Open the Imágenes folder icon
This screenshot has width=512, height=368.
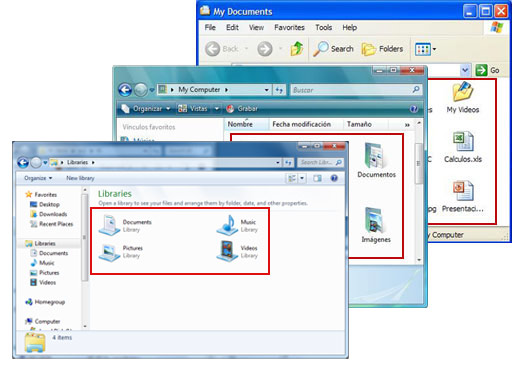(375, 220)
